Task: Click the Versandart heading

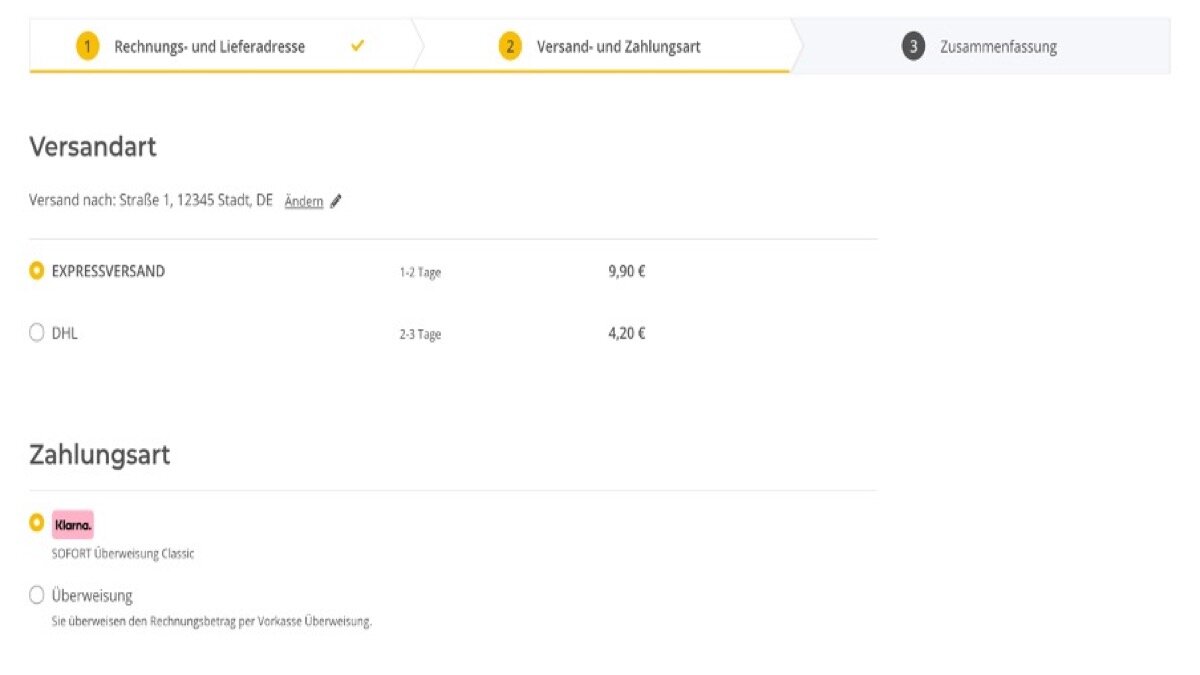Action: [x=93, y=147]
